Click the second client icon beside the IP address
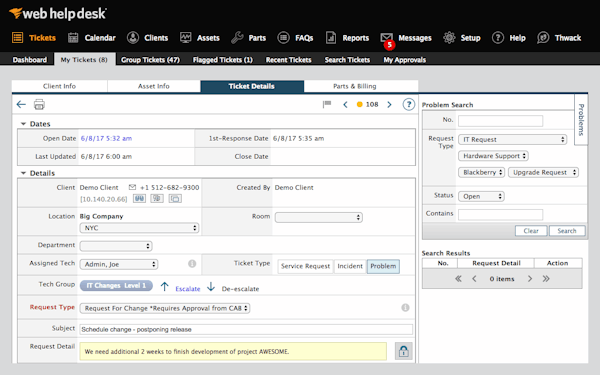 (157, 199)
